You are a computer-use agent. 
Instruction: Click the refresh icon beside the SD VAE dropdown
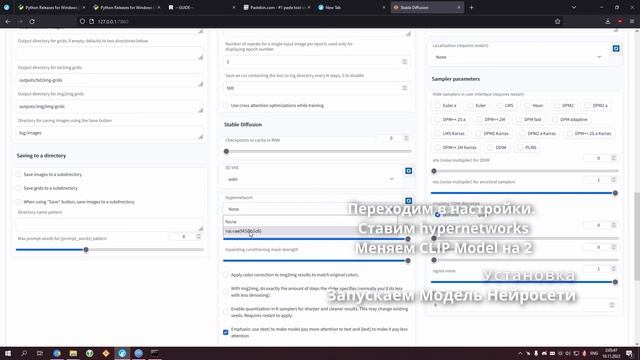(408, 171)
